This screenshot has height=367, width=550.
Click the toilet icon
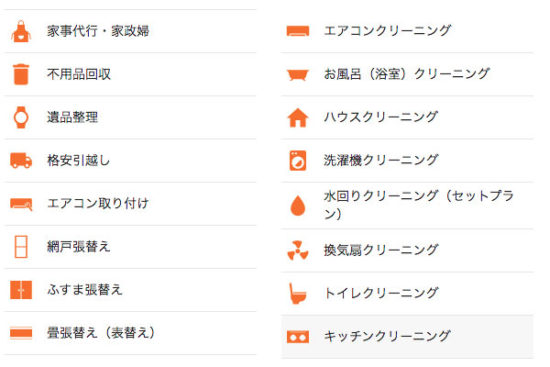point(298,293)
